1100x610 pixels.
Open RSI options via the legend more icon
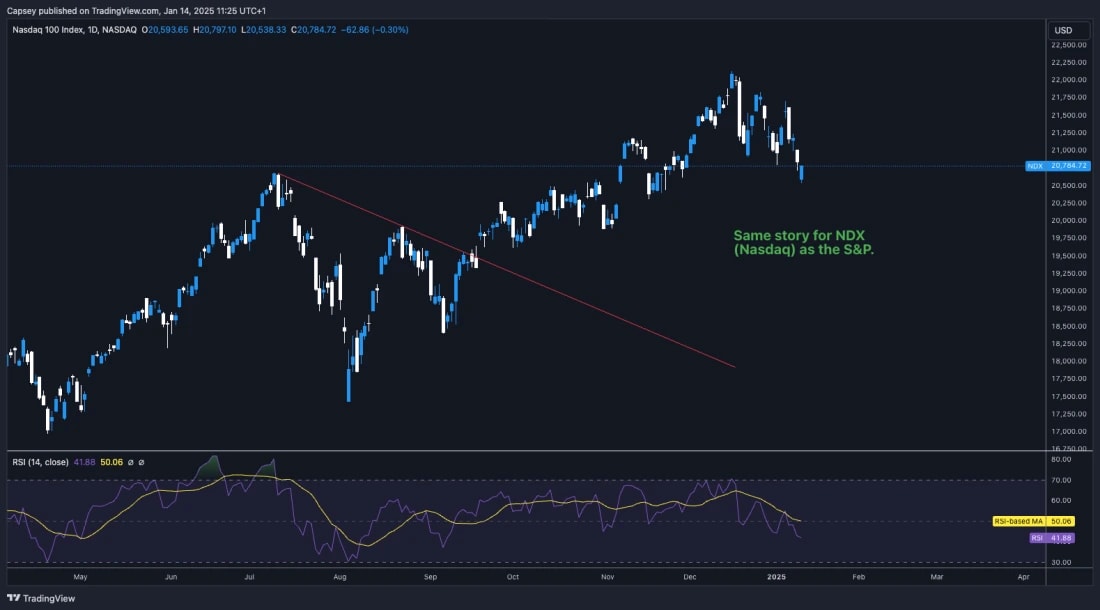pyautogui.click(x=143, y=462)
